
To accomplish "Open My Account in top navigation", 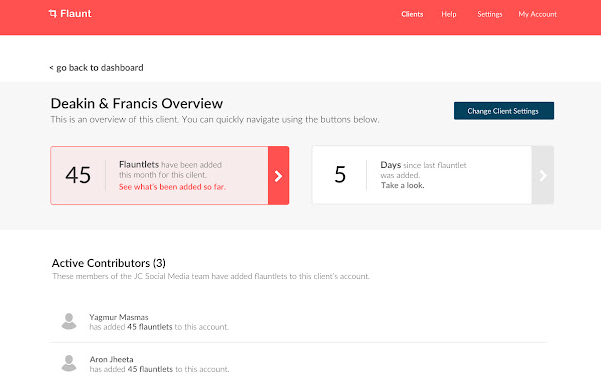I will 537,14.
